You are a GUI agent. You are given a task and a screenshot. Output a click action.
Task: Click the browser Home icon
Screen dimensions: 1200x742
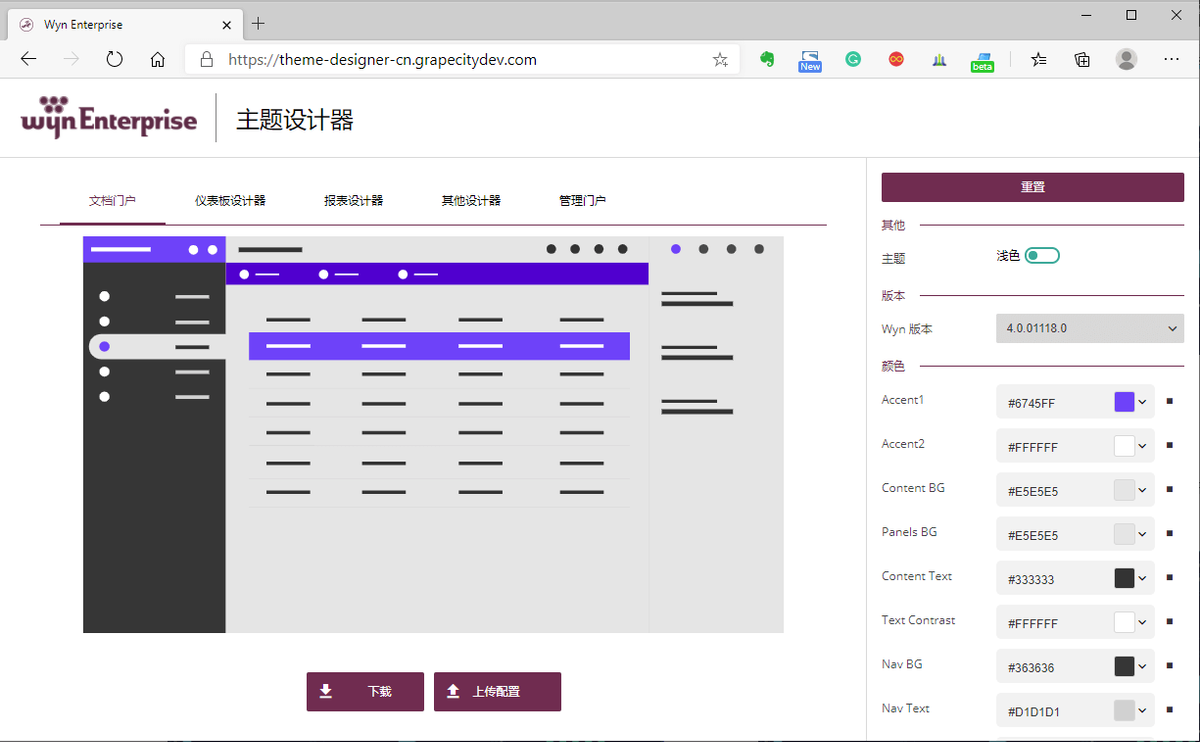157,59
